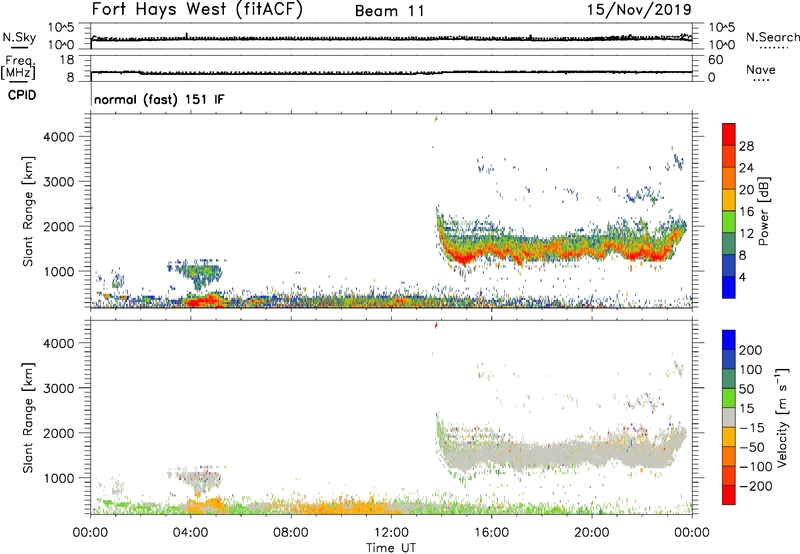Viewport: 800px width, 554px height.
Task: Click the blue top of the velocity color bar
Action: click(729, 340)
